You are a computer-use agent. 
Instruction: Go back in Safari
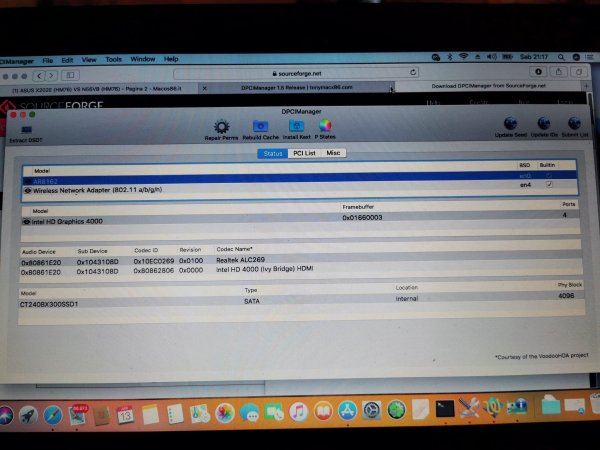click(39, 76)
